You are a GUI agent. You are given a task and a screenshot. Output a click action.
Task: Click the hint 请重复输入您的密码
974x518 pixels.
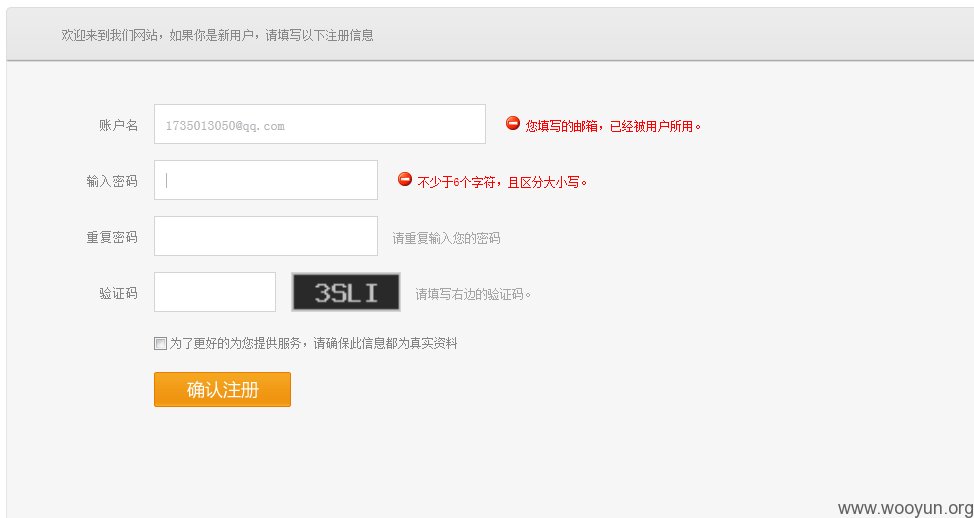coord(446,239)
